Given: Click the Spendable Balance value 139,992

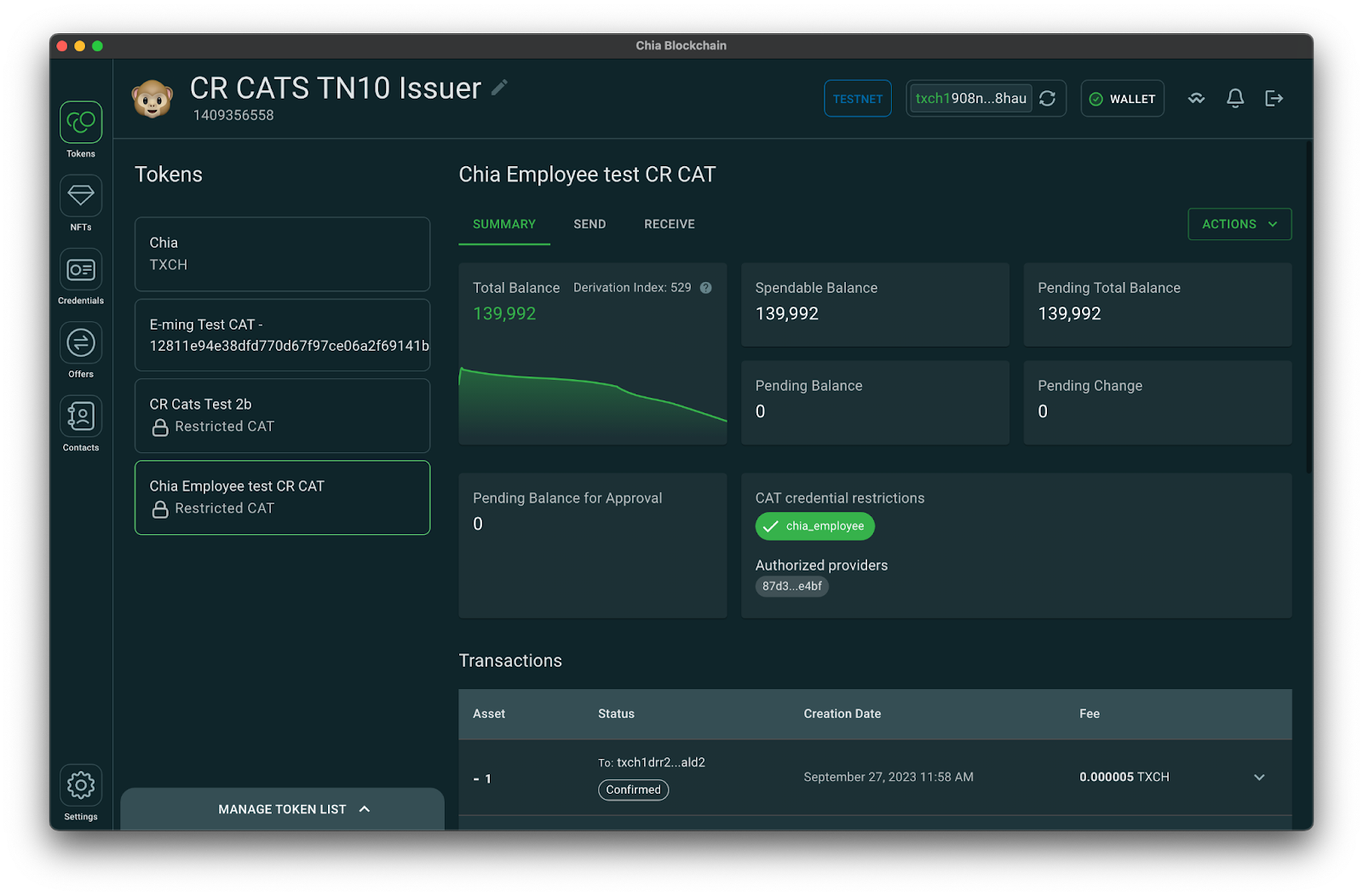Looking at the screenshot, I should click(x=787, y=313).
